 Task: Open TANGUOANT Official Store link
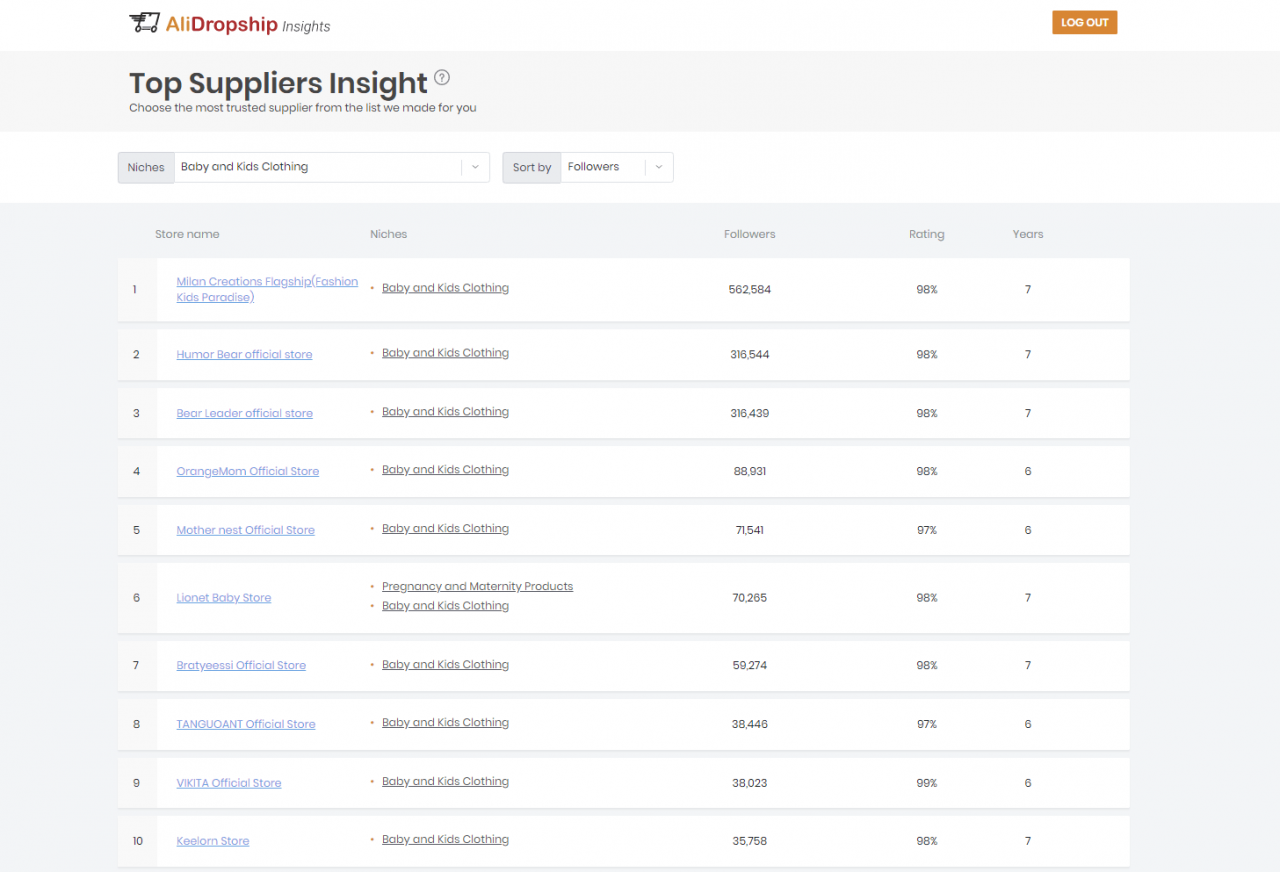click(245, 723)
